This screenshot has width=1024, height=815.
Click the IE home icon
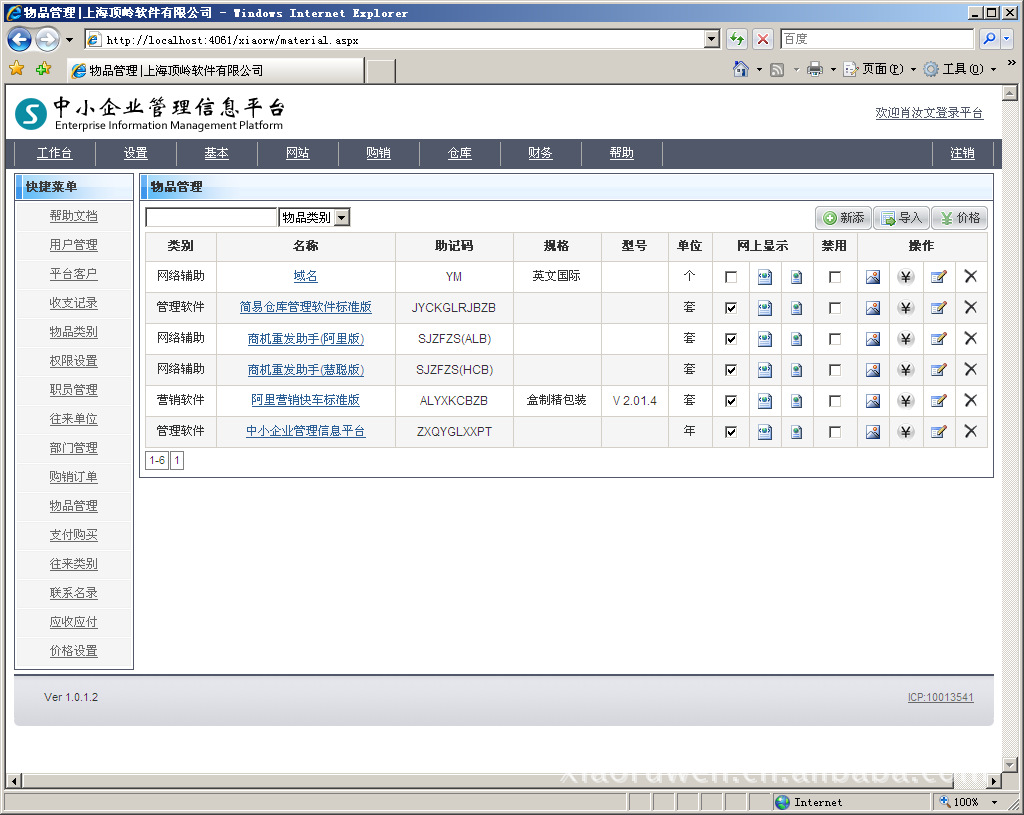tap(741, 70)
